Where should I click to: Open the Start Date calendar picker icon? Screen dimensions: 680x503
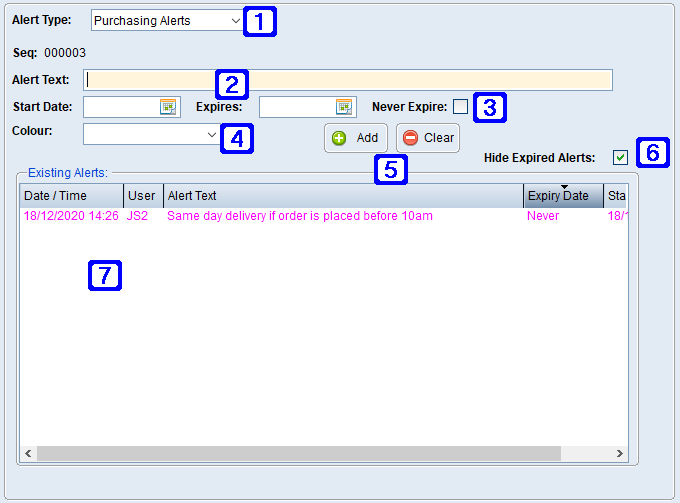point(167,107)
